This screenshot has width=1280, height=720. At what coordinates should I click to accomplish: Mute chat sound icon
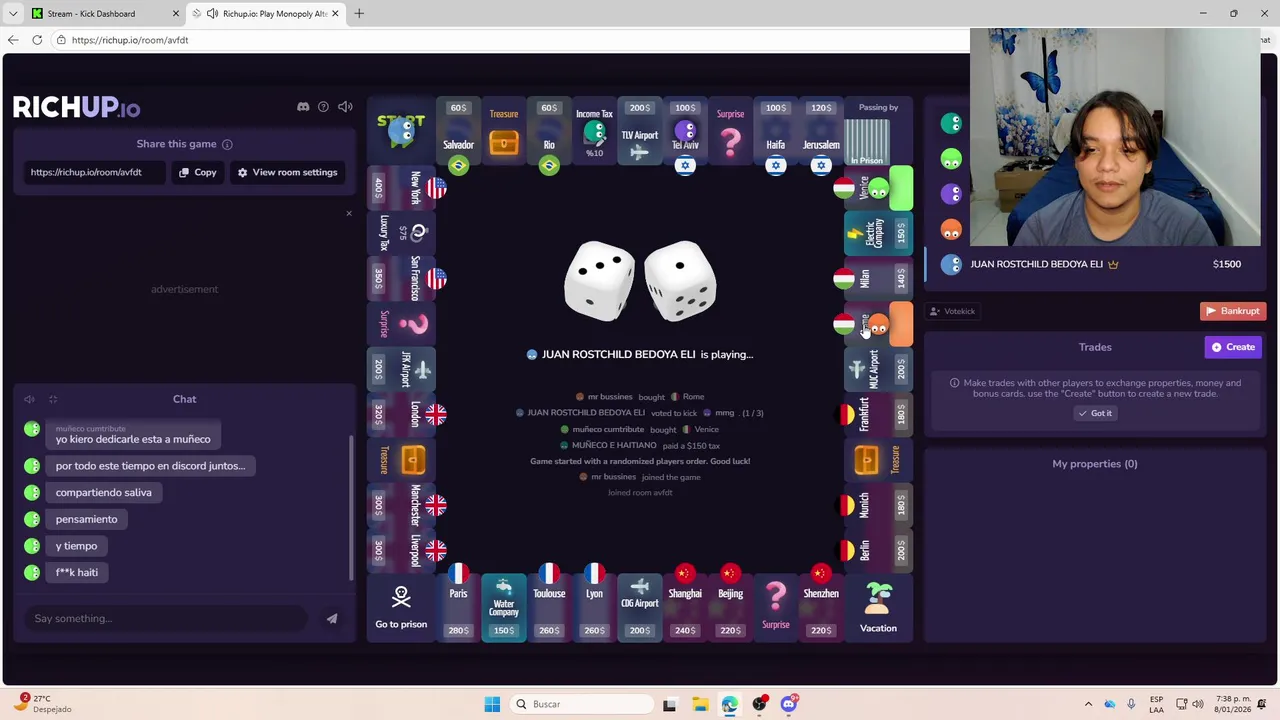(x=29, y=399)
